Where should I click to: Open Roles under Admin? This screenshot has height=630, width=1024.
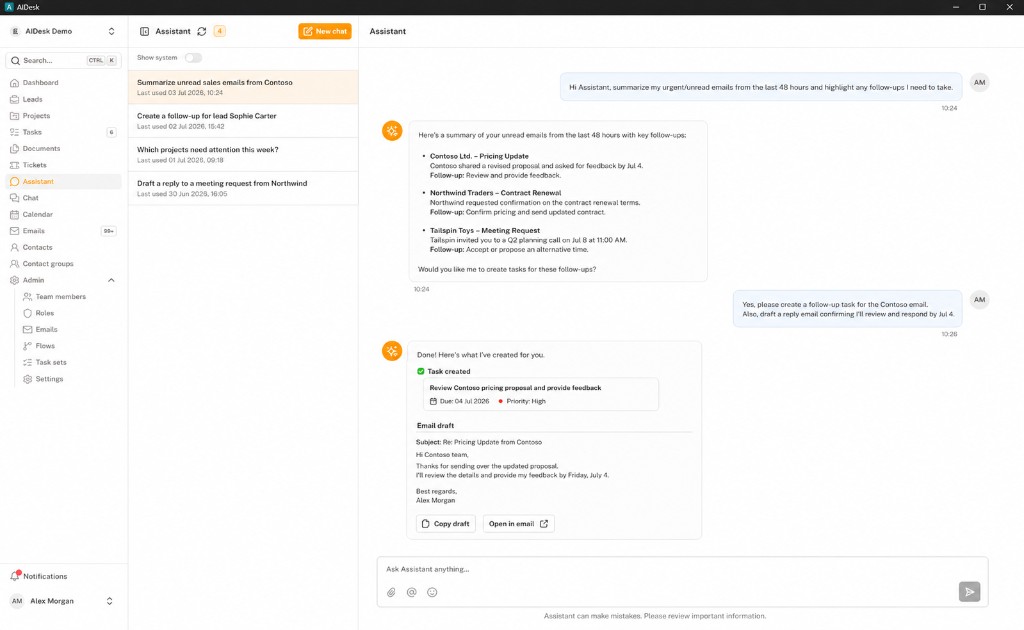click(44, 313)
